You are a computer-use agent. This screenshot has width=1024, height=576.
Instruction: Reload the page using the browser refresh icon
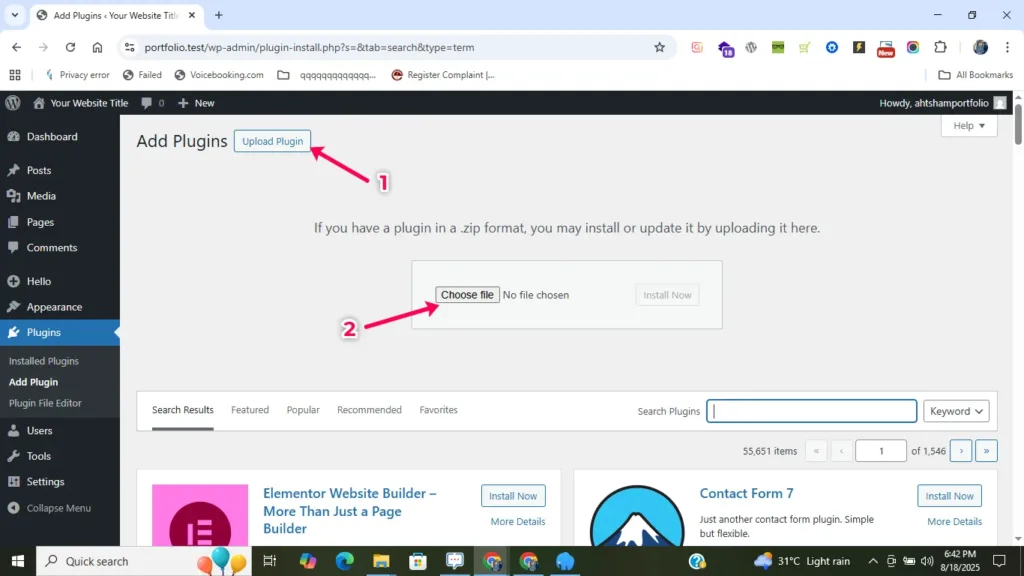tap(70, 47)
